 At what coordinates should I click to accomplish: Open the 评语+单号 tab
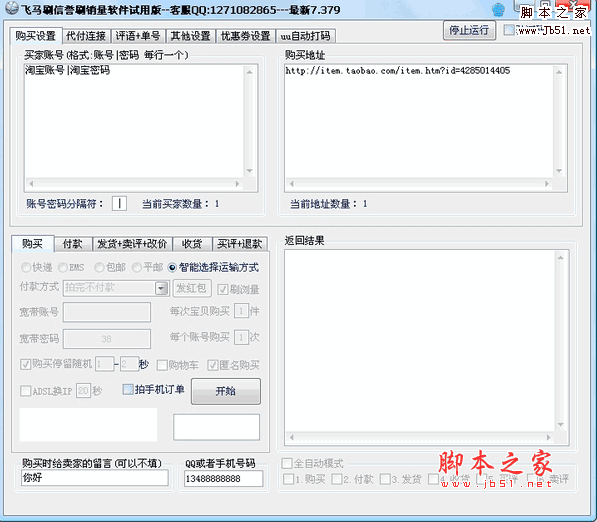(138, 36)
